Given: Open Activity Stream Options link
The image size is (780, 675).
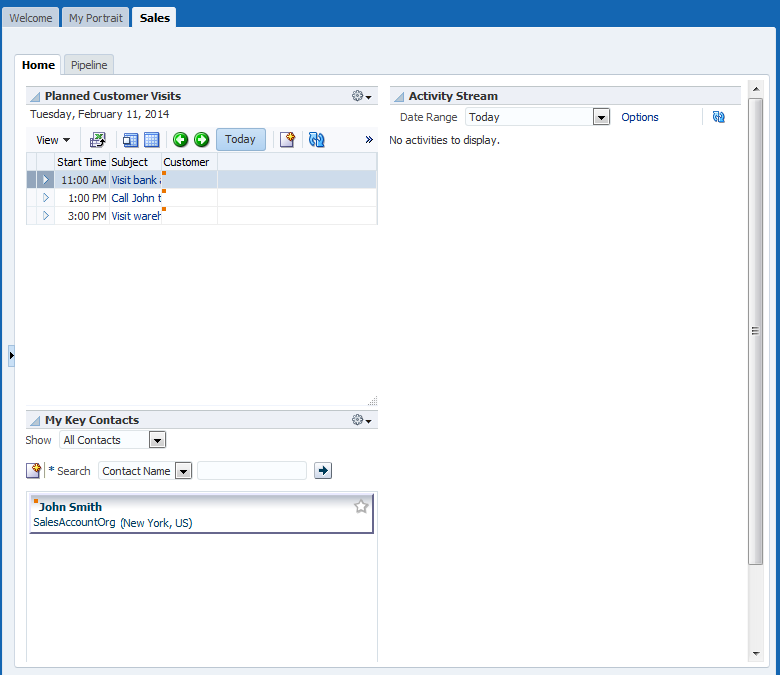Looking at the screenshot, I should (640, 117).
